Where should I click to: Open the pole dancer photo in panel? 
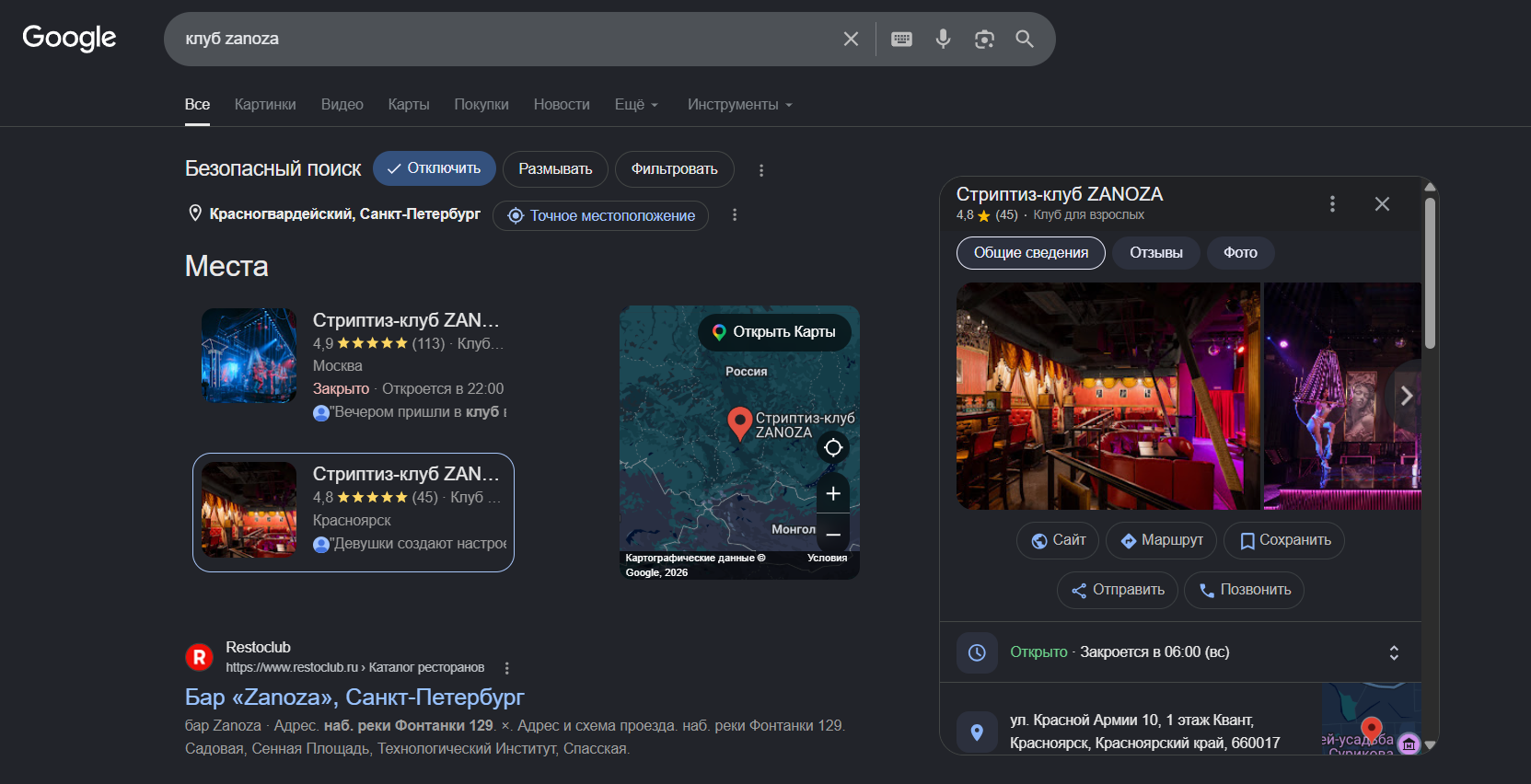click(x=1342, y=397)
